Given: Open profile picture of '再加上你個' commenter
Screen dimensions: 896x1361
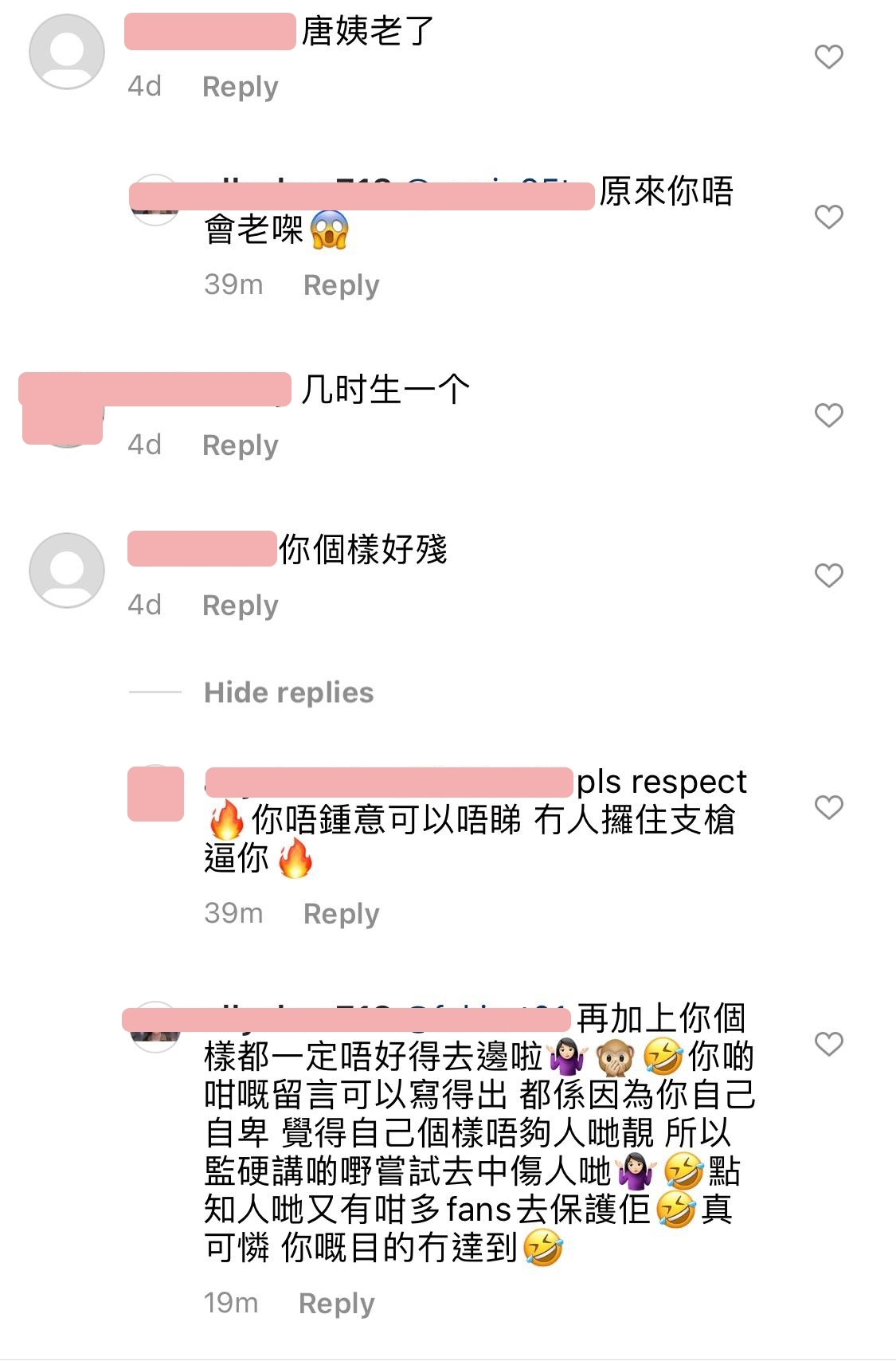Looking at the screenshot, I should click(155, 1026).
